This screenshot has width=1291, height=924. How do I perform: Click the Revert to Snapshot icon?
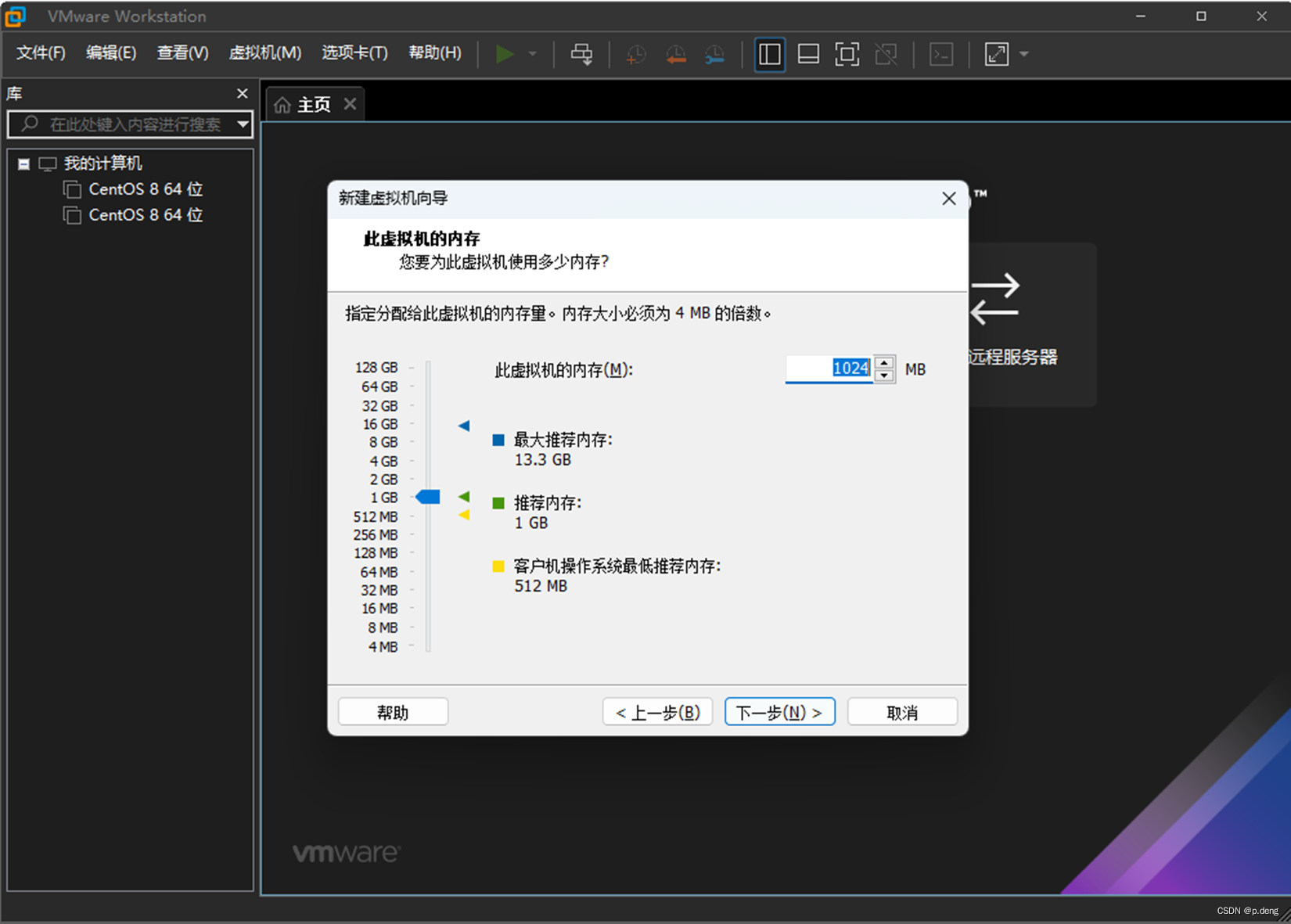tap(676, 54)
